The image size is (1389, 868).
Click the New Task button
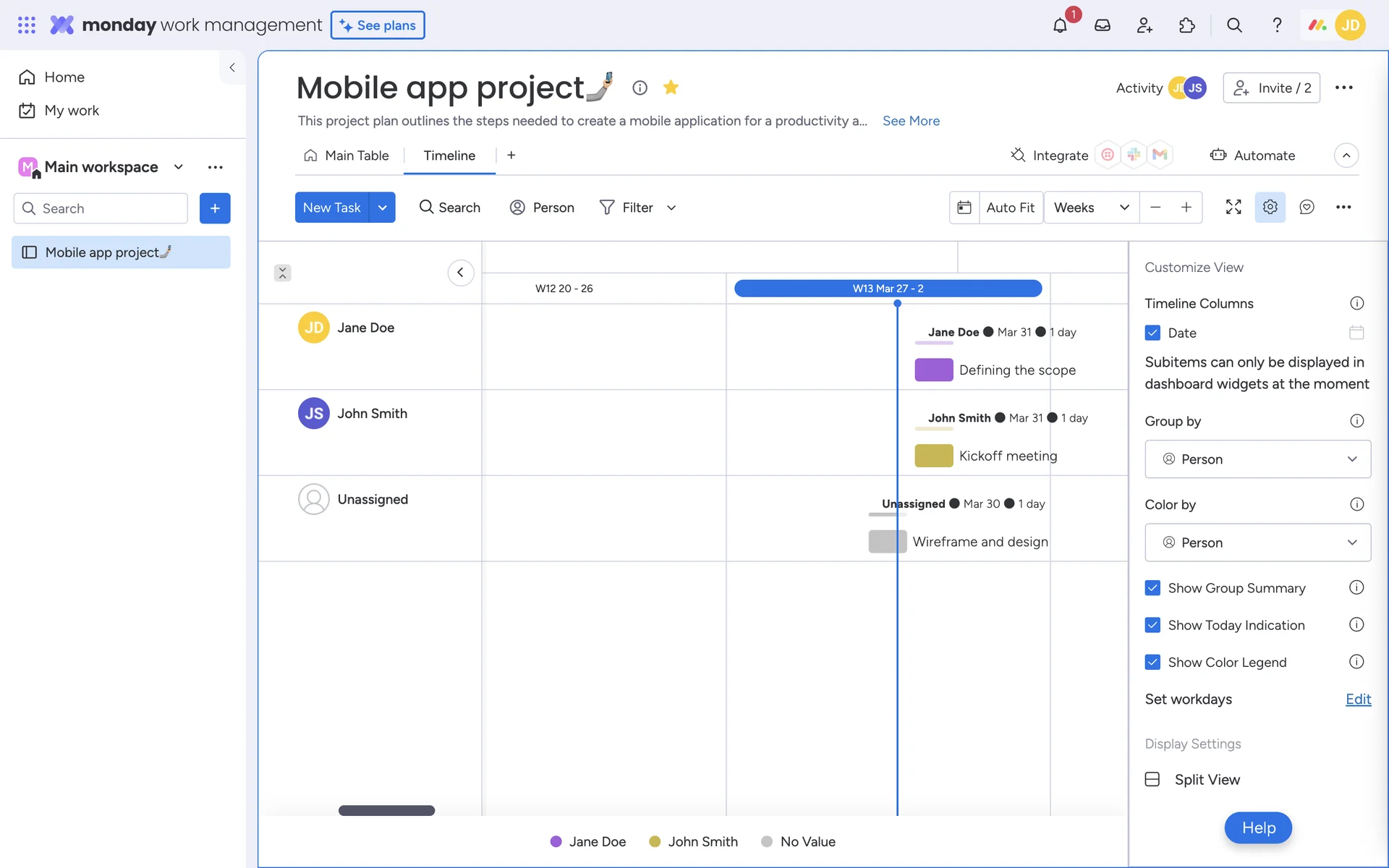(331, 208)
